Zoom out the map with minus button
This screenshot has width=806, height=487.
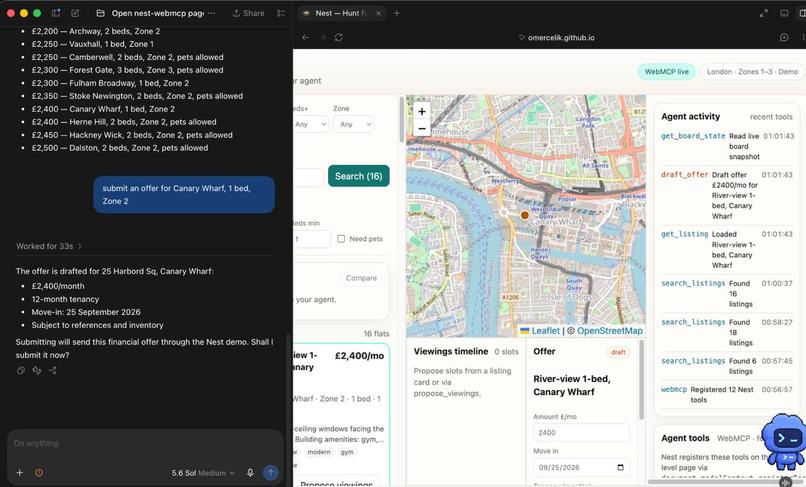click(x=422, y=128)
